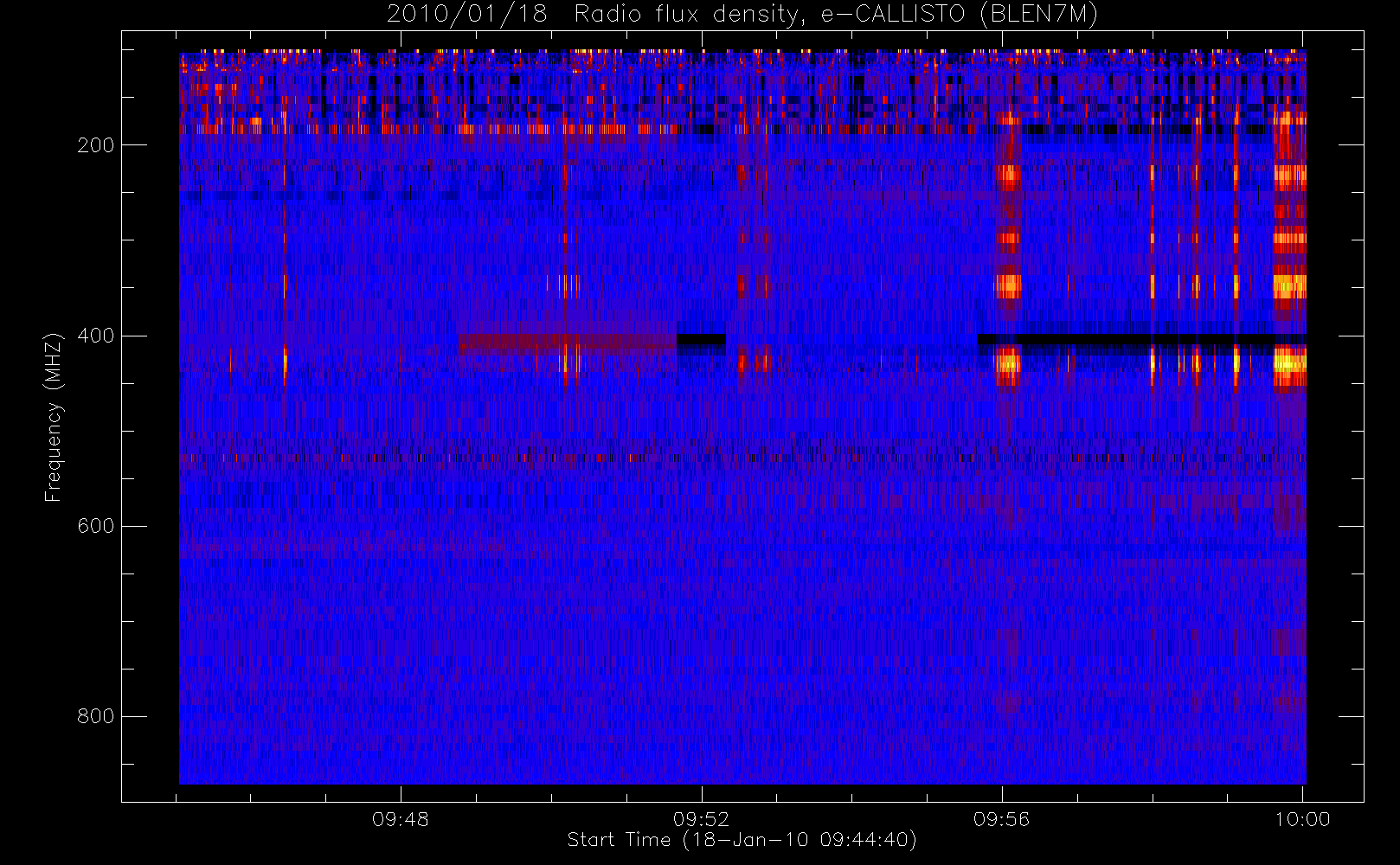Click the 800 frequency tick label
The image size is (1400, 865).
95,716
